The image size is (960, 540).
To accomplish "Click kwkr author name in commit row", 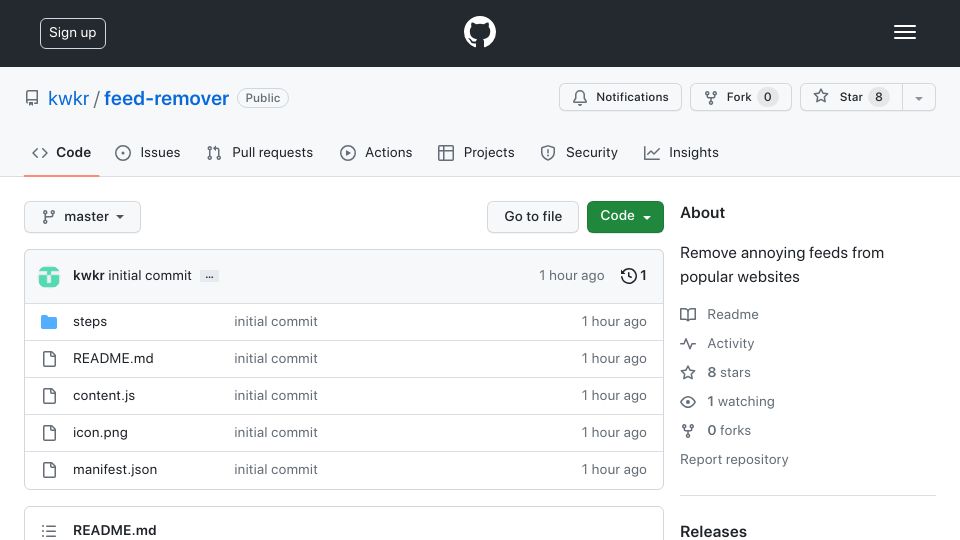I will [x=89, y=276].
